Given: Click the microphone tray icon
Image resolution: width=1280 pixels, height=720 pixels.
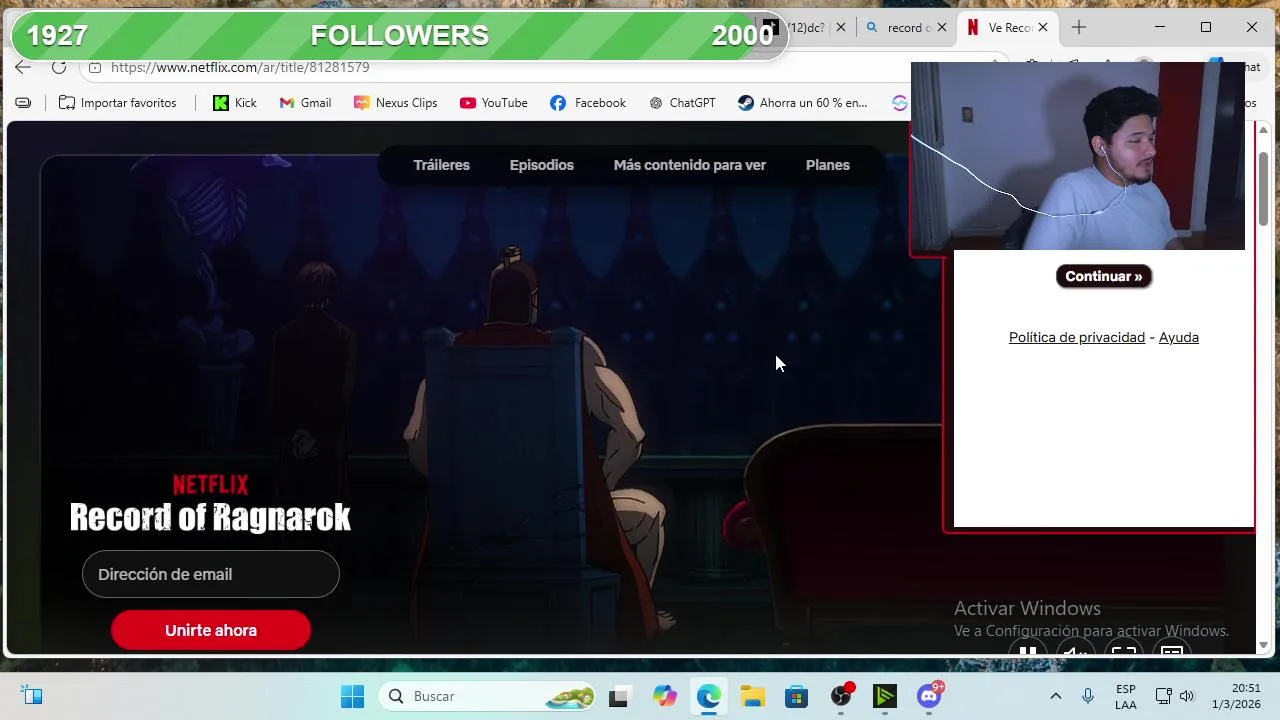Looking at the screenshot, I should coord(1087,696).
